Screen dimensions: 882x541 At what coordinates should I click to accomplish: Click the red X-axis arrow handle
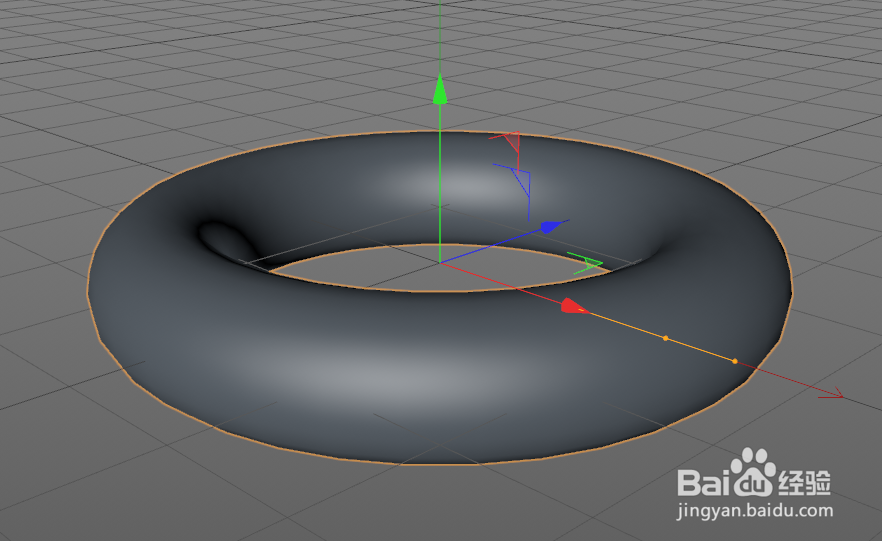tap(574, 306)
